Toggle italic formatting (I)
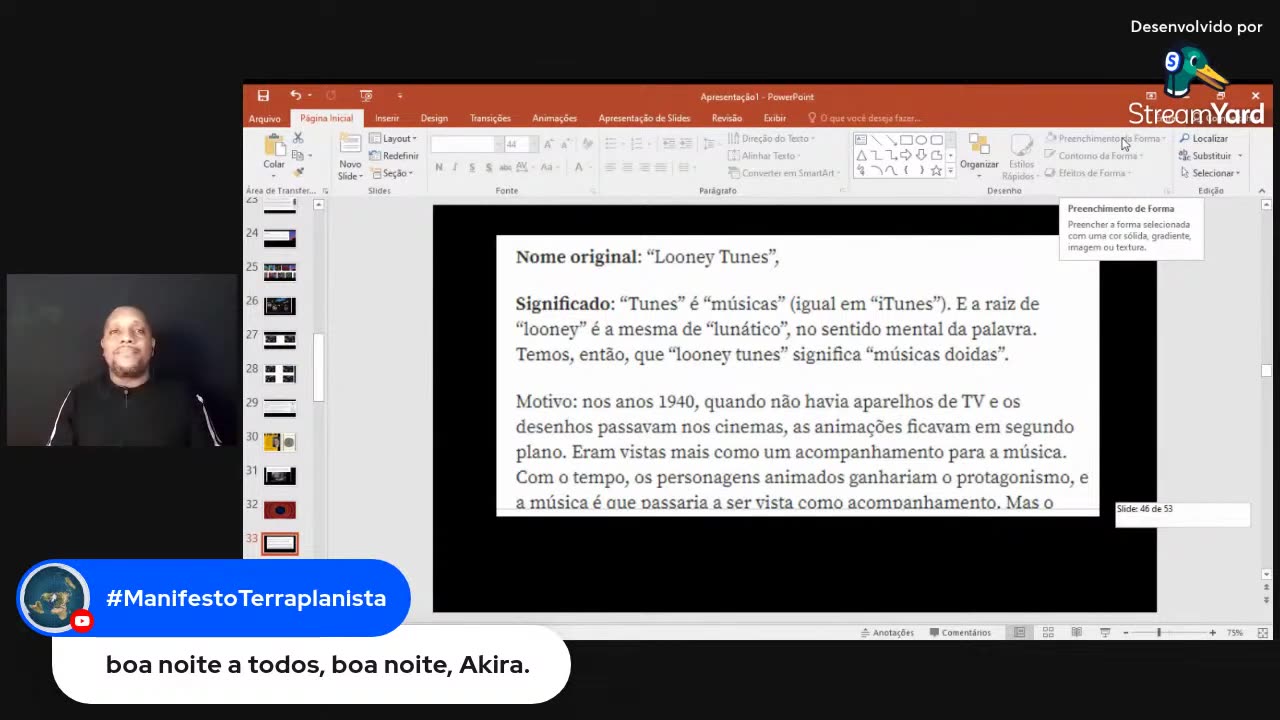 tap(454, 167)
